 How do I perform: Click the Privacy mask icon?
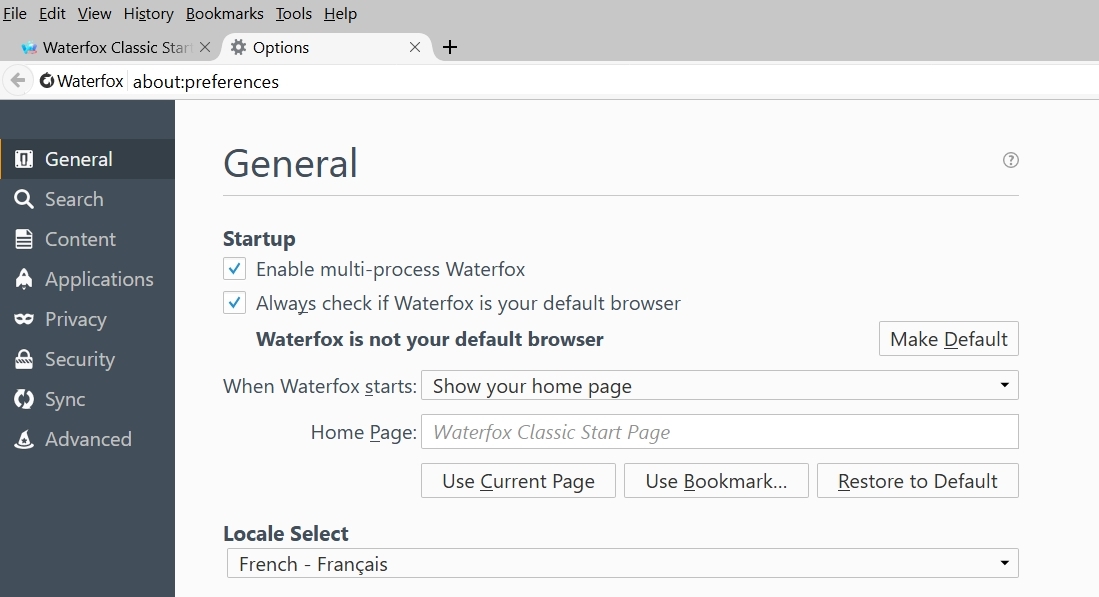(x=24, y=319)
